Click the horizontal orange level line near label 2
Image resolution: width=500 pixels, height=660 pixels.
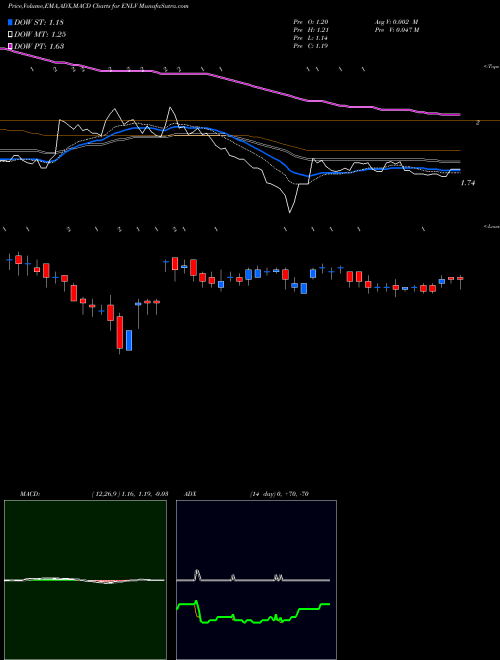pos(250,121)
